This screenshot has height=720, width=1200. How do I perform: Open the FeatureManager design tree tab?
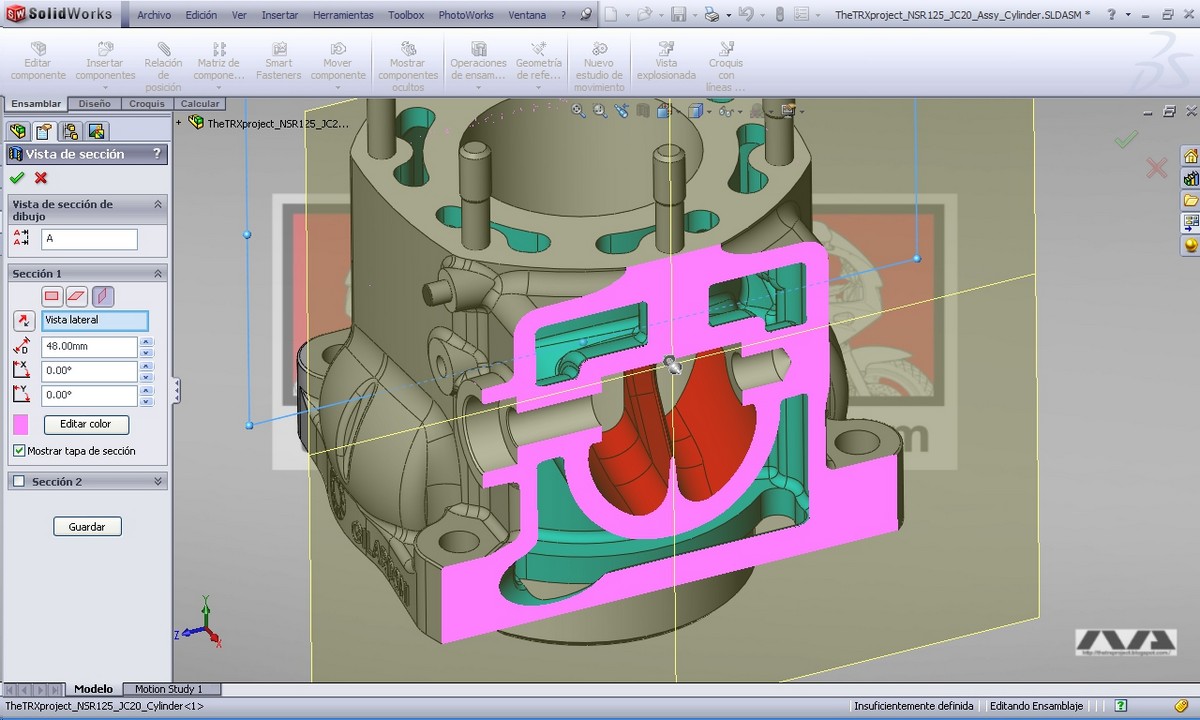click(17, 131)
